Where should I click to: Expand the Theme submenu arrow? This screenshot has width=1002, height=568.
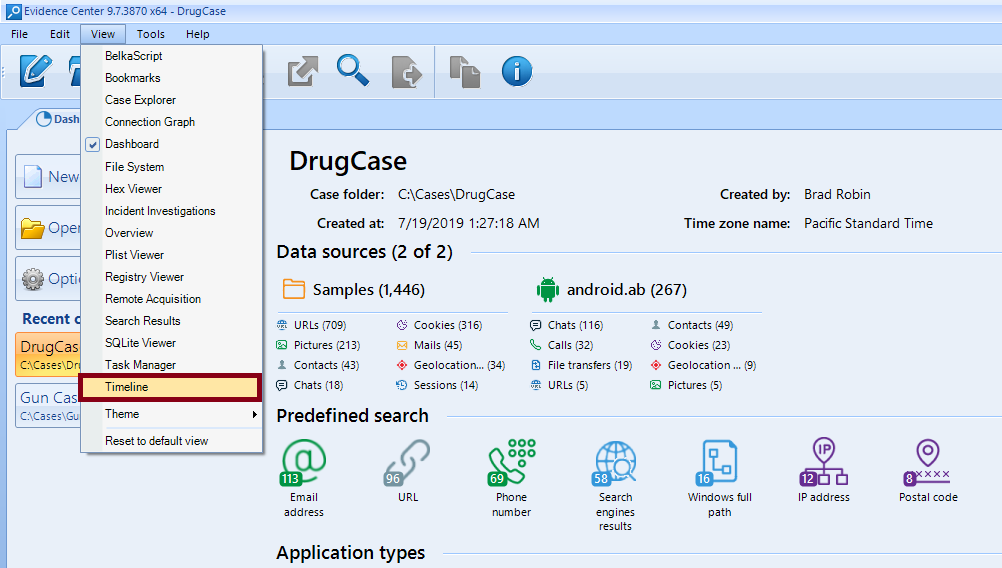click(254, 414)
